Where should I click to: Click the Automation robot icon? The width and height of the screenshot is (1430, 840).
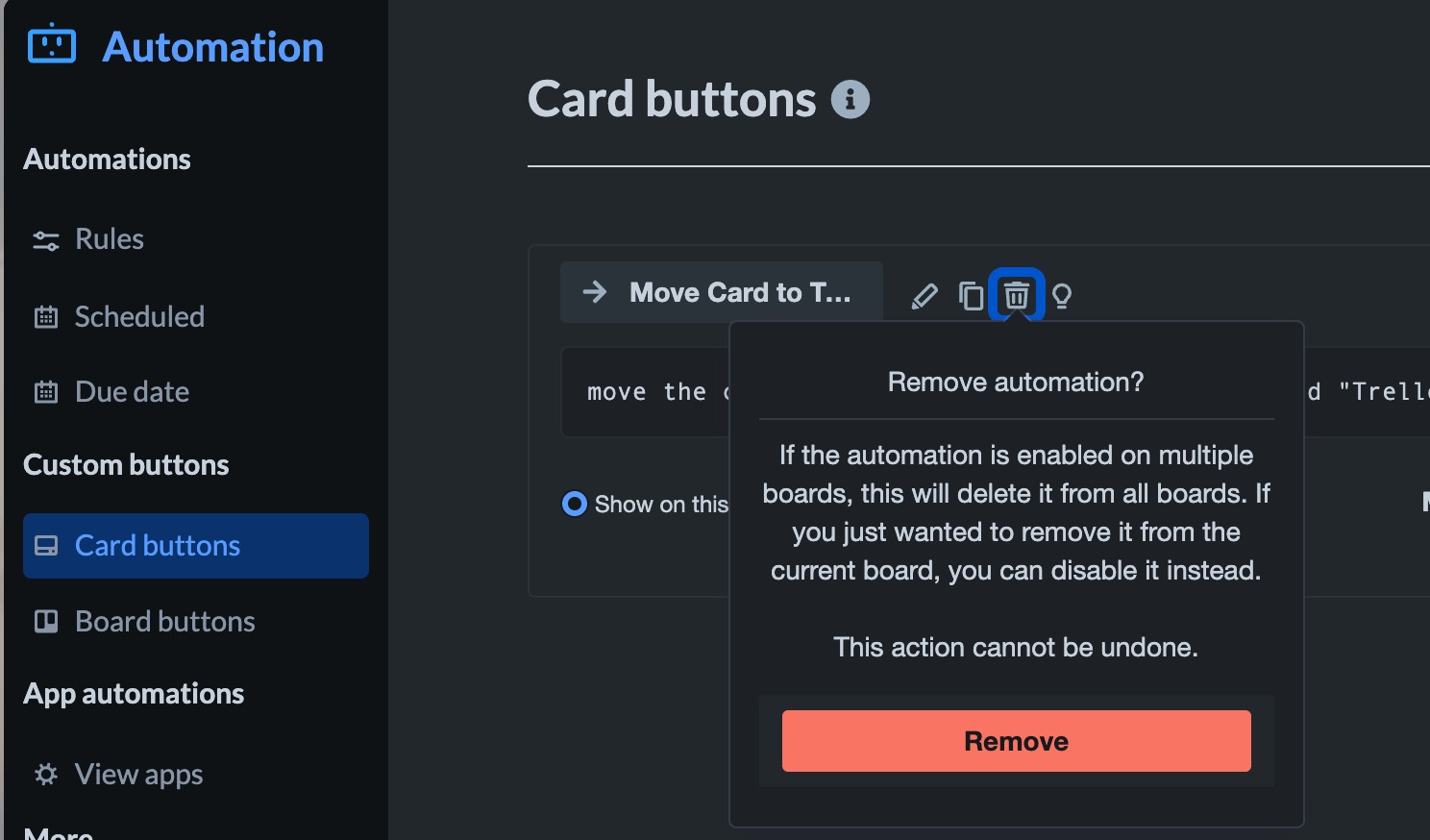click(52, 44)
